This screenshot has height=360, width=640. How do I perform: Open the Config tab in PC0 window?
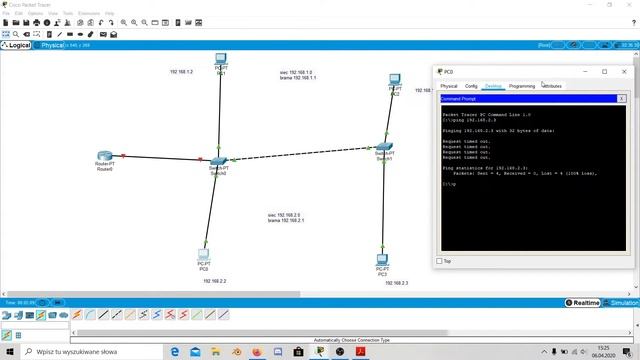471,86
